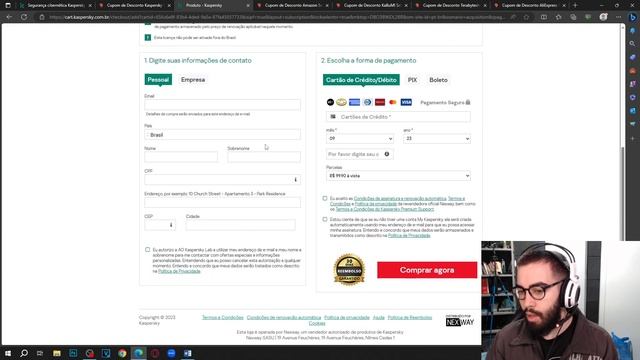The image size is (640, 360).
Task: Click the 30-day Reembolso Garantido badge
Action: point(349,269)
